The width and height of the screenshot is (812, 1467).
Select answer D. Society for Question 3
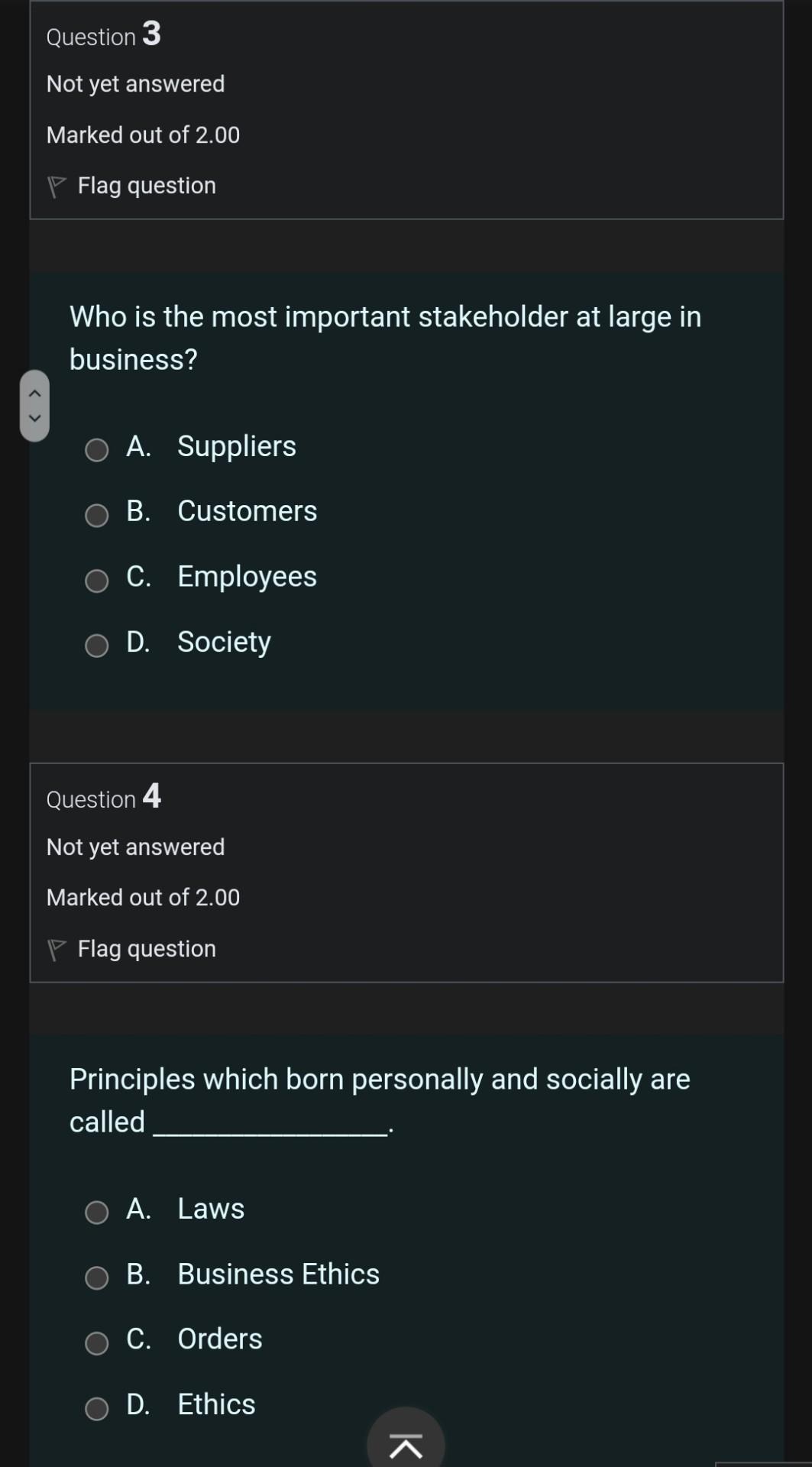point(96,646)
